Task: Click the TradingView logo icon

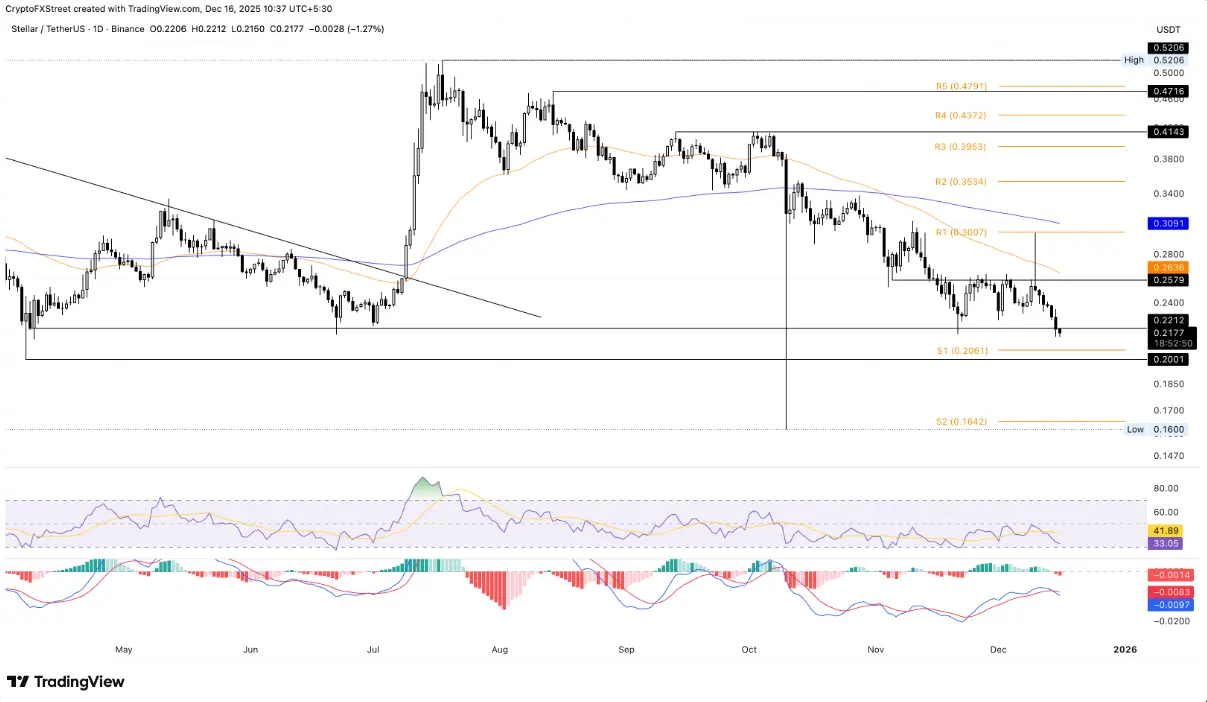Action: tap(17, 681)
